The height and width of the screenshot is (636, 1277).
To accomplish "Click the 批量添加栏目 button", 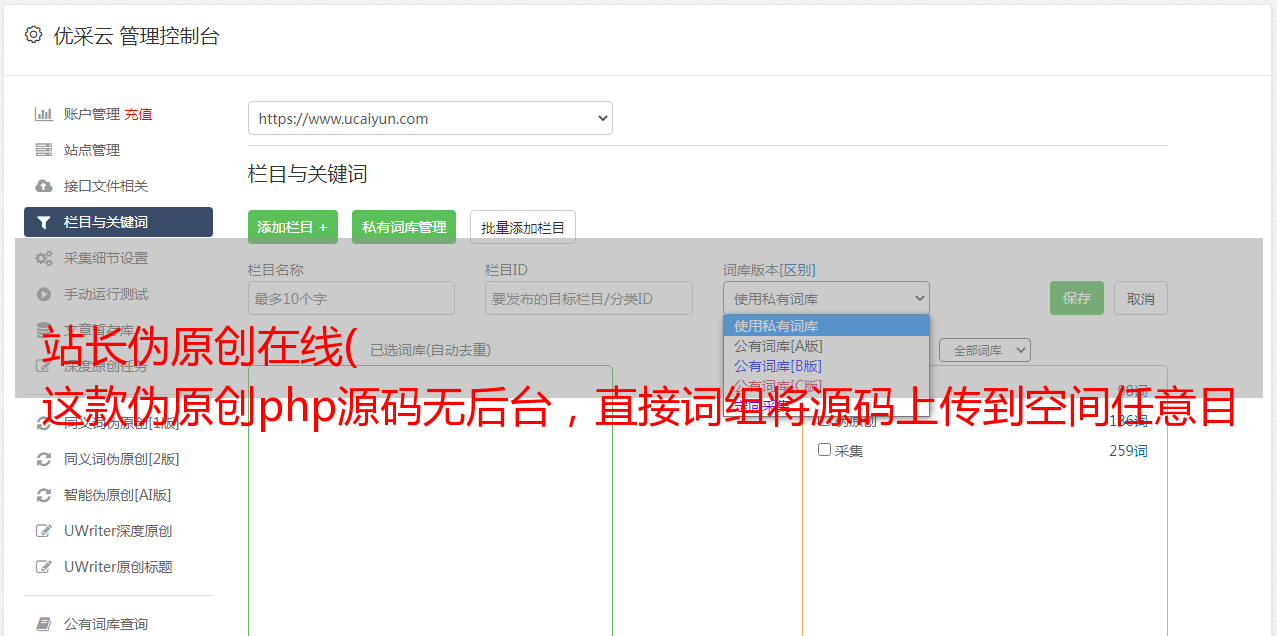I will pos(523,227).
